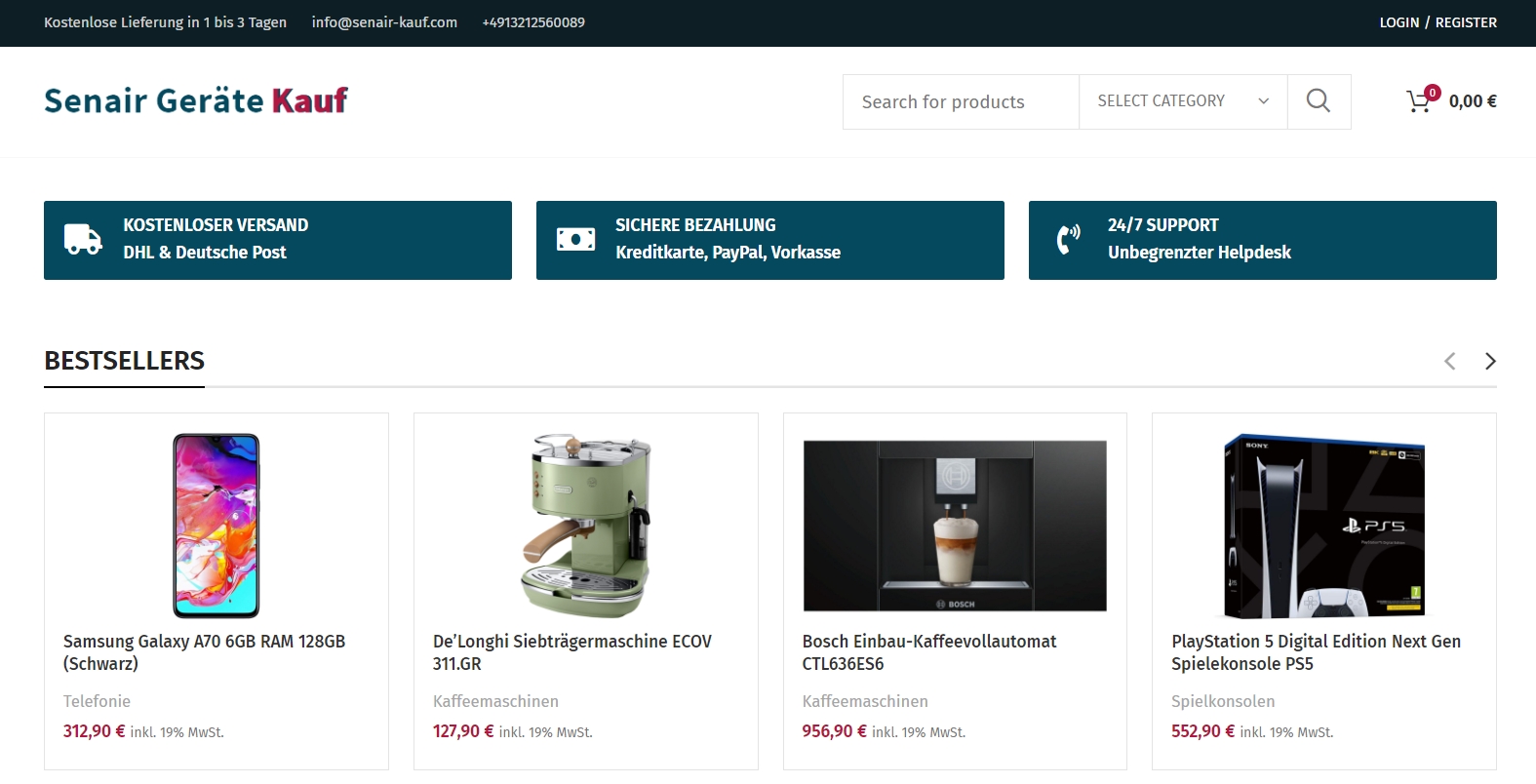1536x784 pixels.
Task: Open the Sichere Bezahlung banner
Action: point(770,240)
